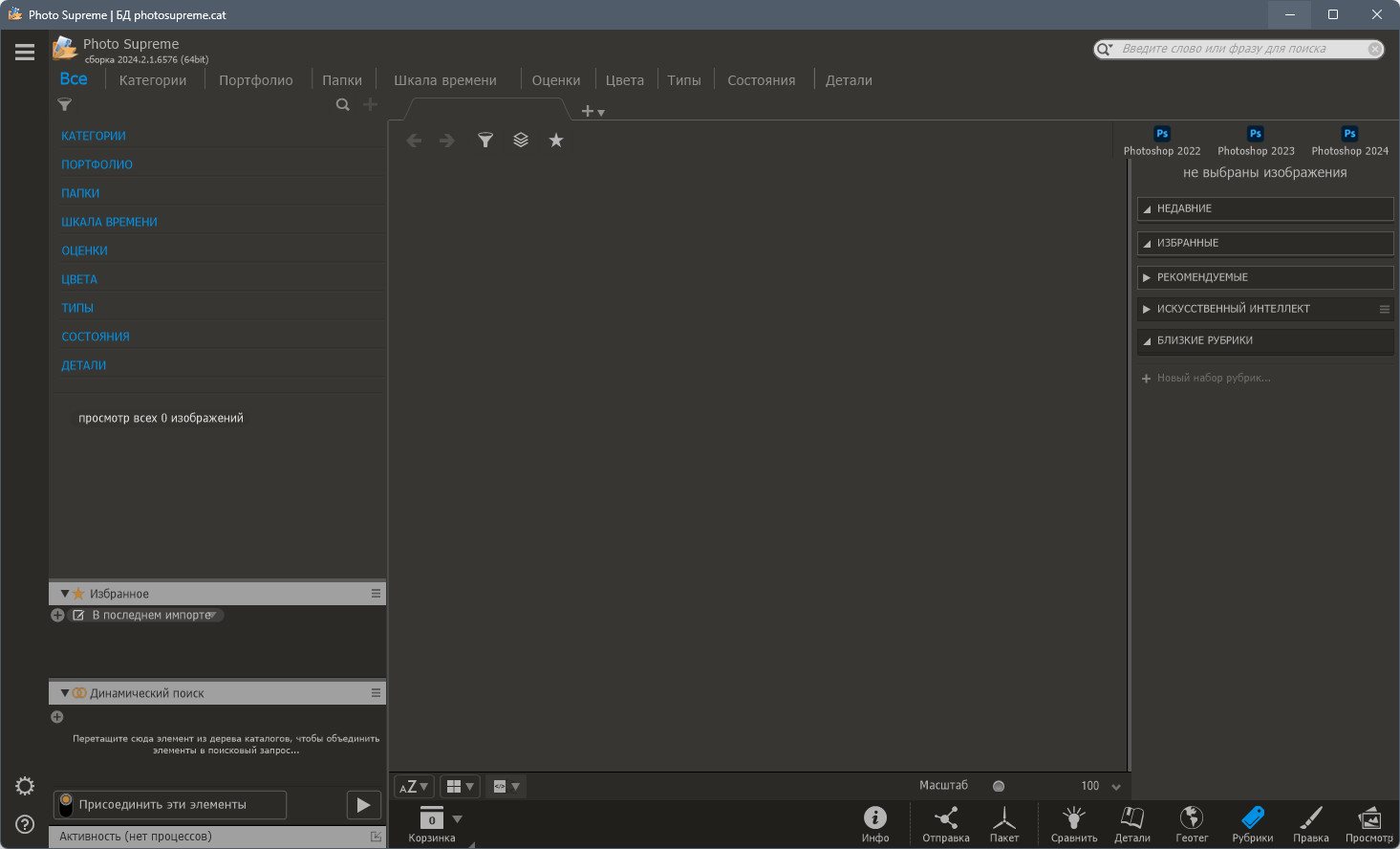Select the Портфолио tab
This screenshot has width=1400, height=849.
coord(255,80)
